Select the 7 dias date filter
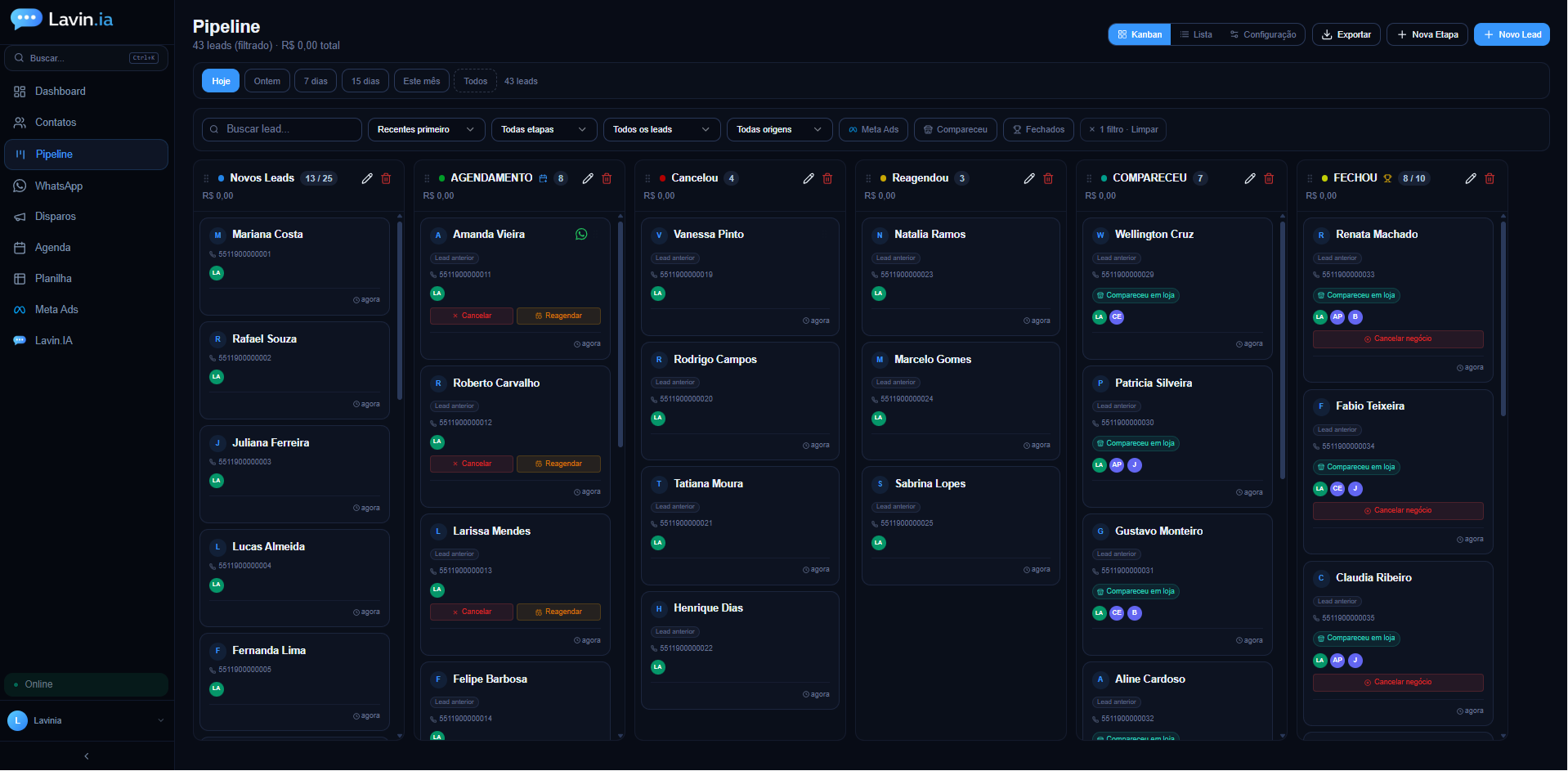1568x771 pixels. (x=316, y=81)
